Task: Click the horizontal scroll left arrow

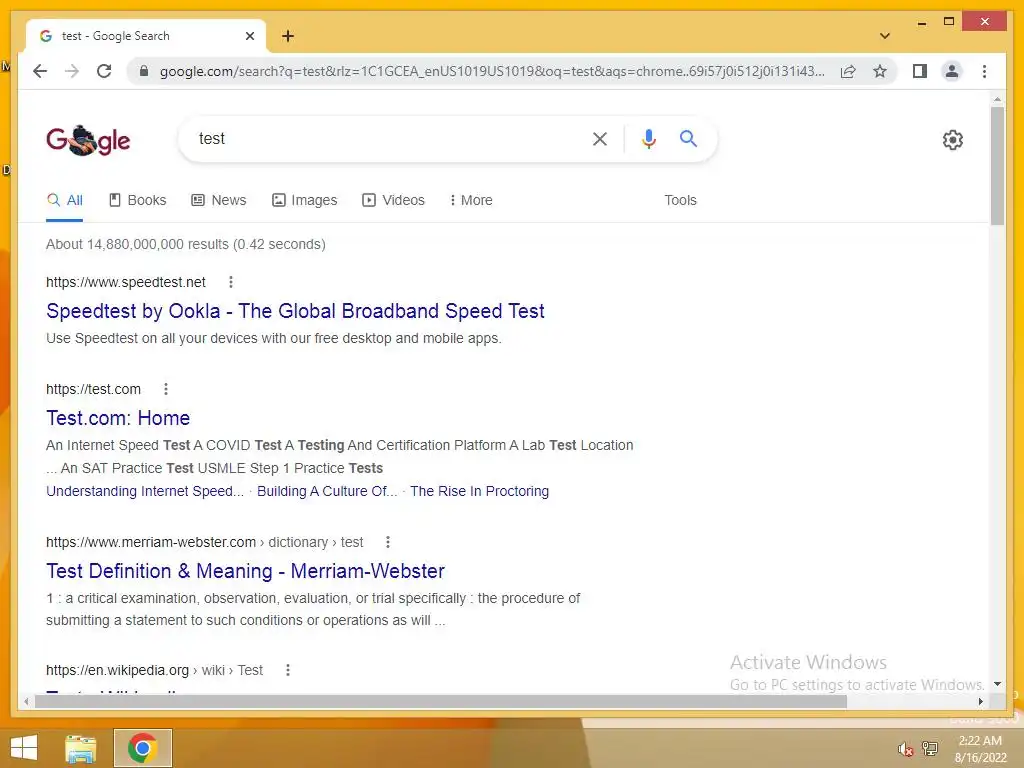Action: (26, 701)
